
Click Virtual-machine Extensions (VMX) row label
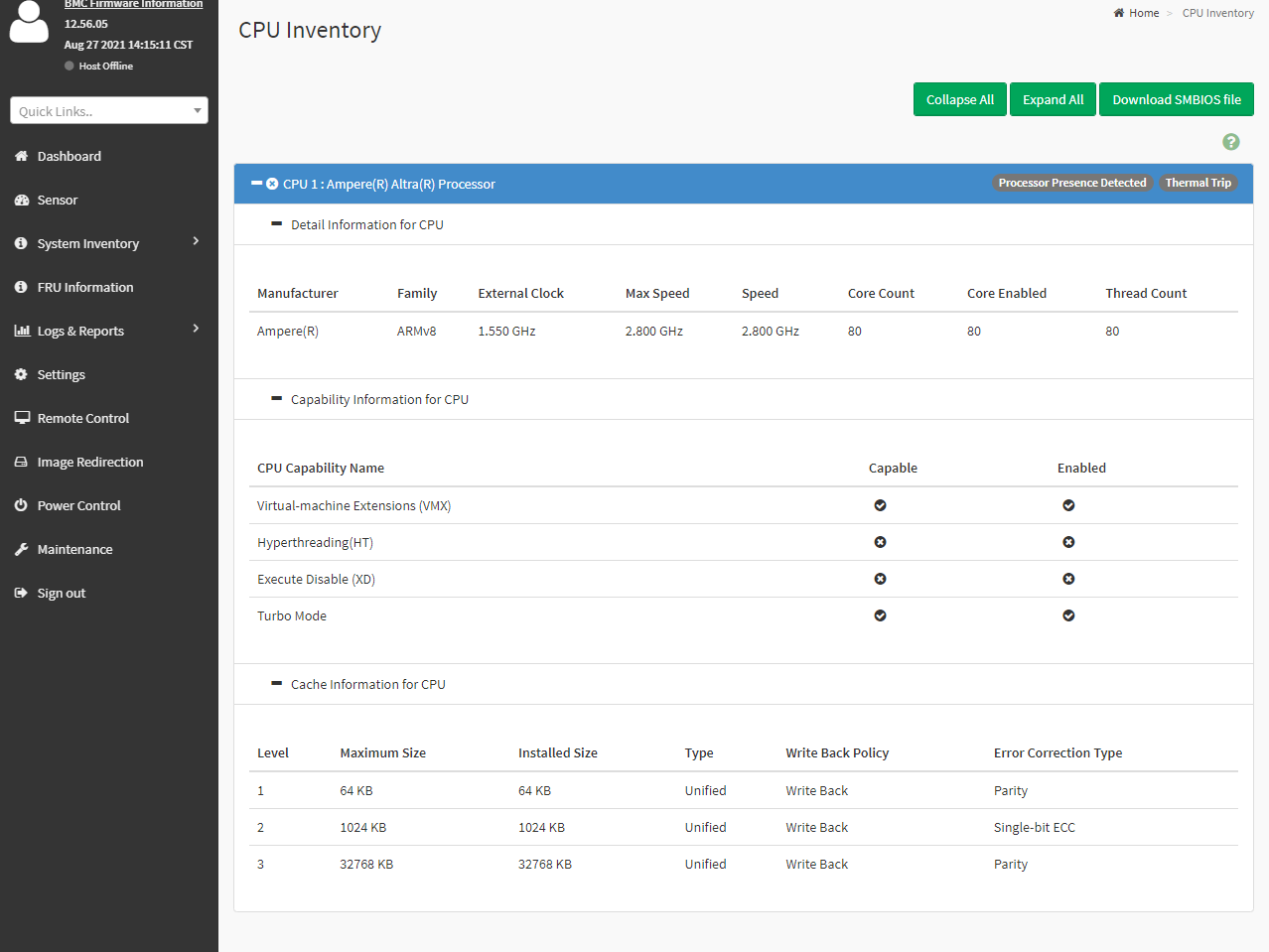(x=353, y=505)
